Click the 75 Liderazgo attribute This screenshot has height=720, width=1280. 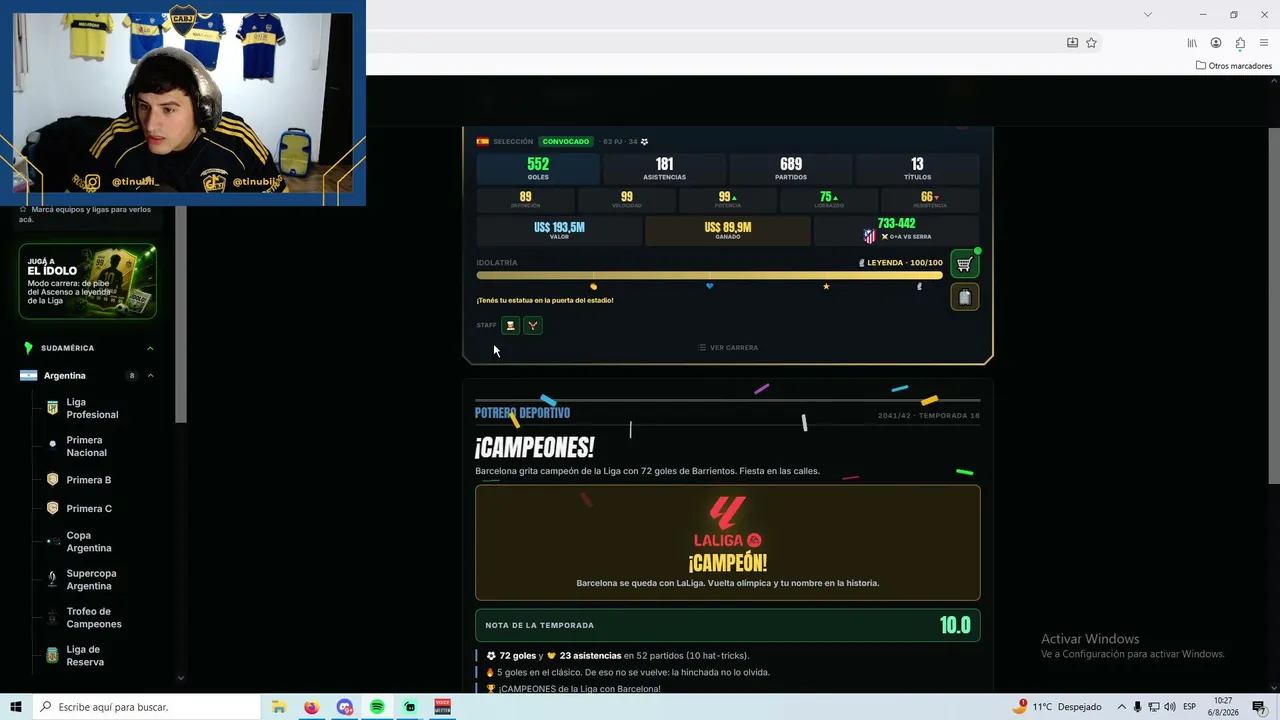coord(829,200)
